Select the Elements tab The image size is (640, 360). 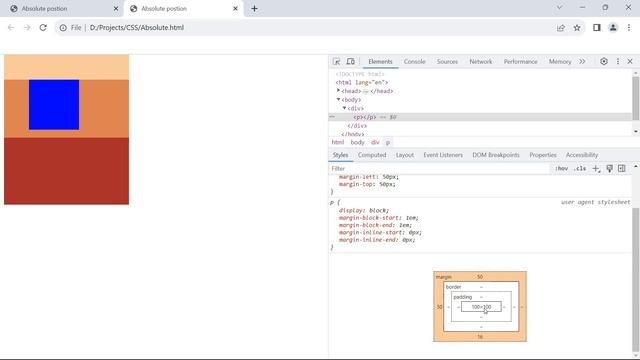[x=380, y=62]
